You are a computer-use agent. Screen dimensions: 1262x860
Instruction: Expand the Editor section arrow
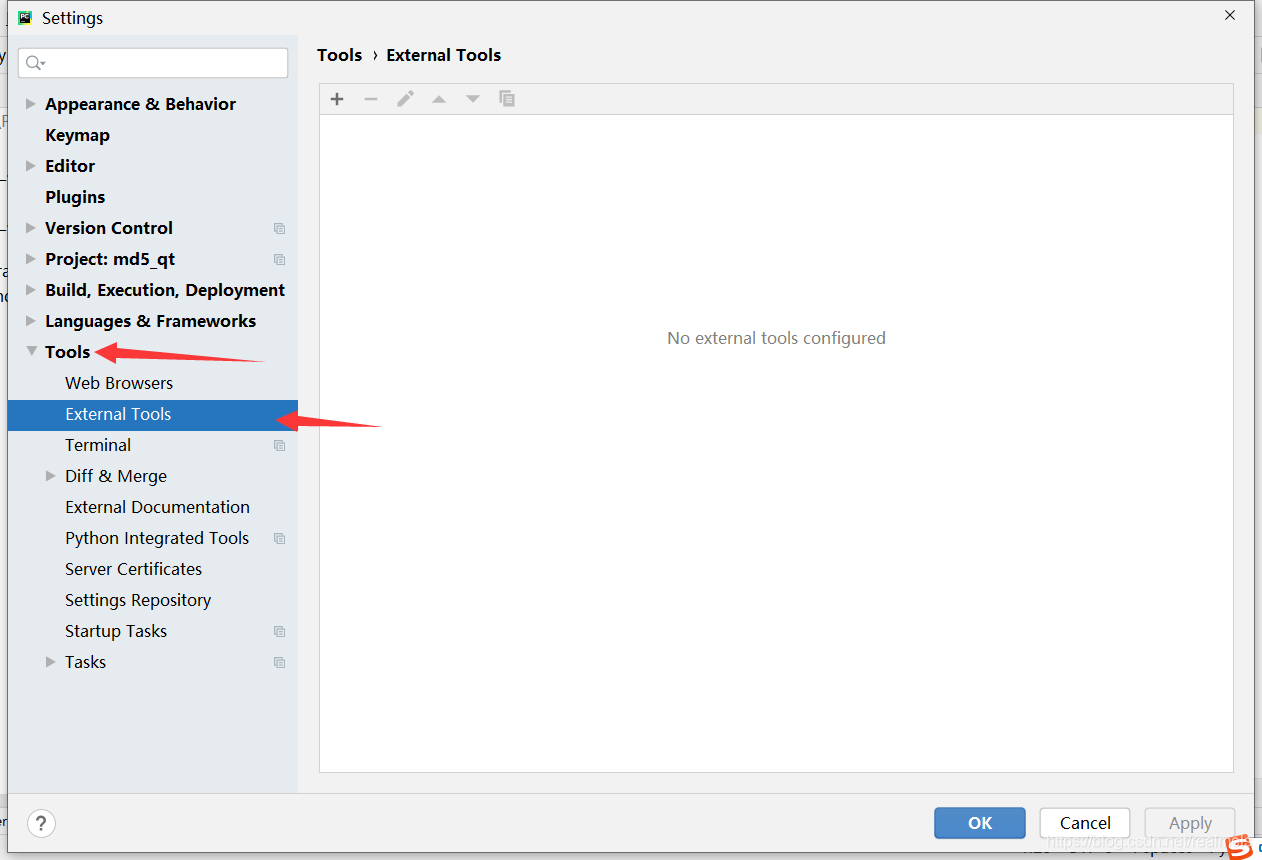point(31,166)
